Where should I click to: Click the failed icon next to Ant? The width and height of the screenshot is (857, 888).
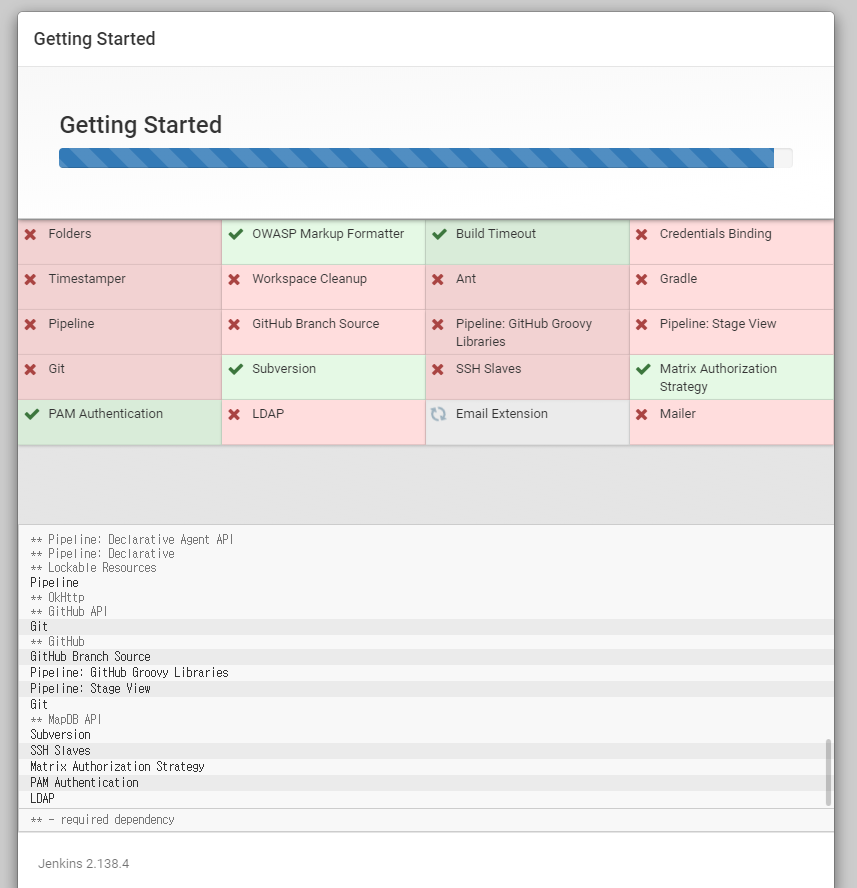[x=438, y=279]
